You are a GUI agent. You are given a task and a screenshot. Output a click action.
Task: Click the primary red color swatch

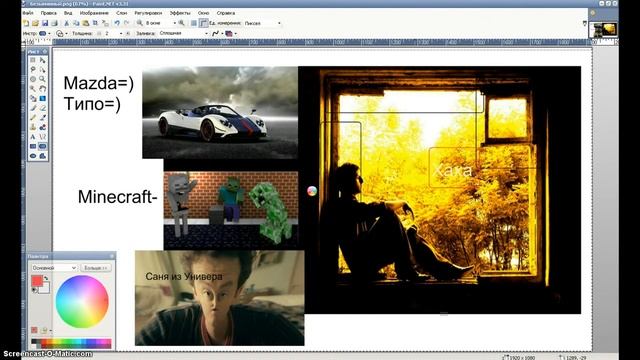37,280
